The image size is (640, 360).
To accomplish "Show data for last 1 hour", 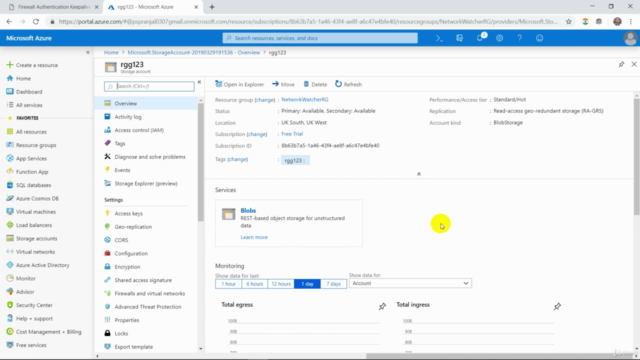I will point(228,284).
